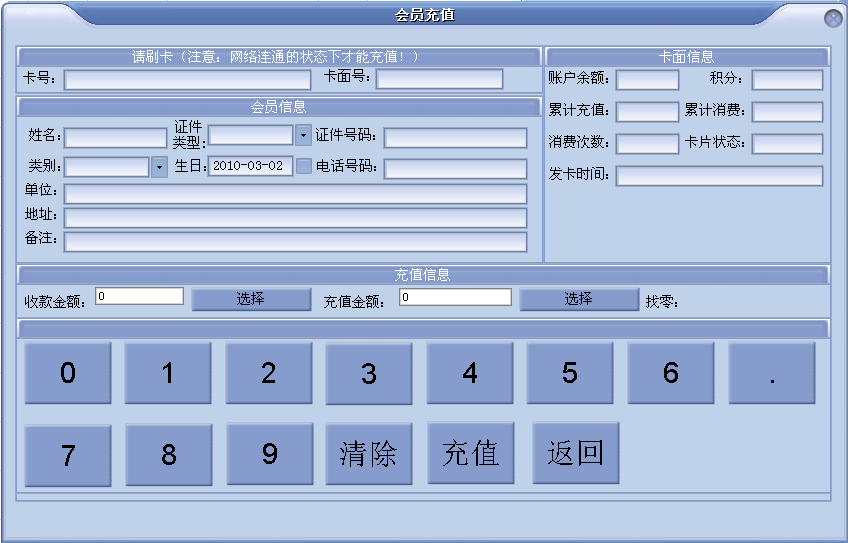Click the 生日 date field
This screenshot has width=848, height=543.
coord(250,166)
